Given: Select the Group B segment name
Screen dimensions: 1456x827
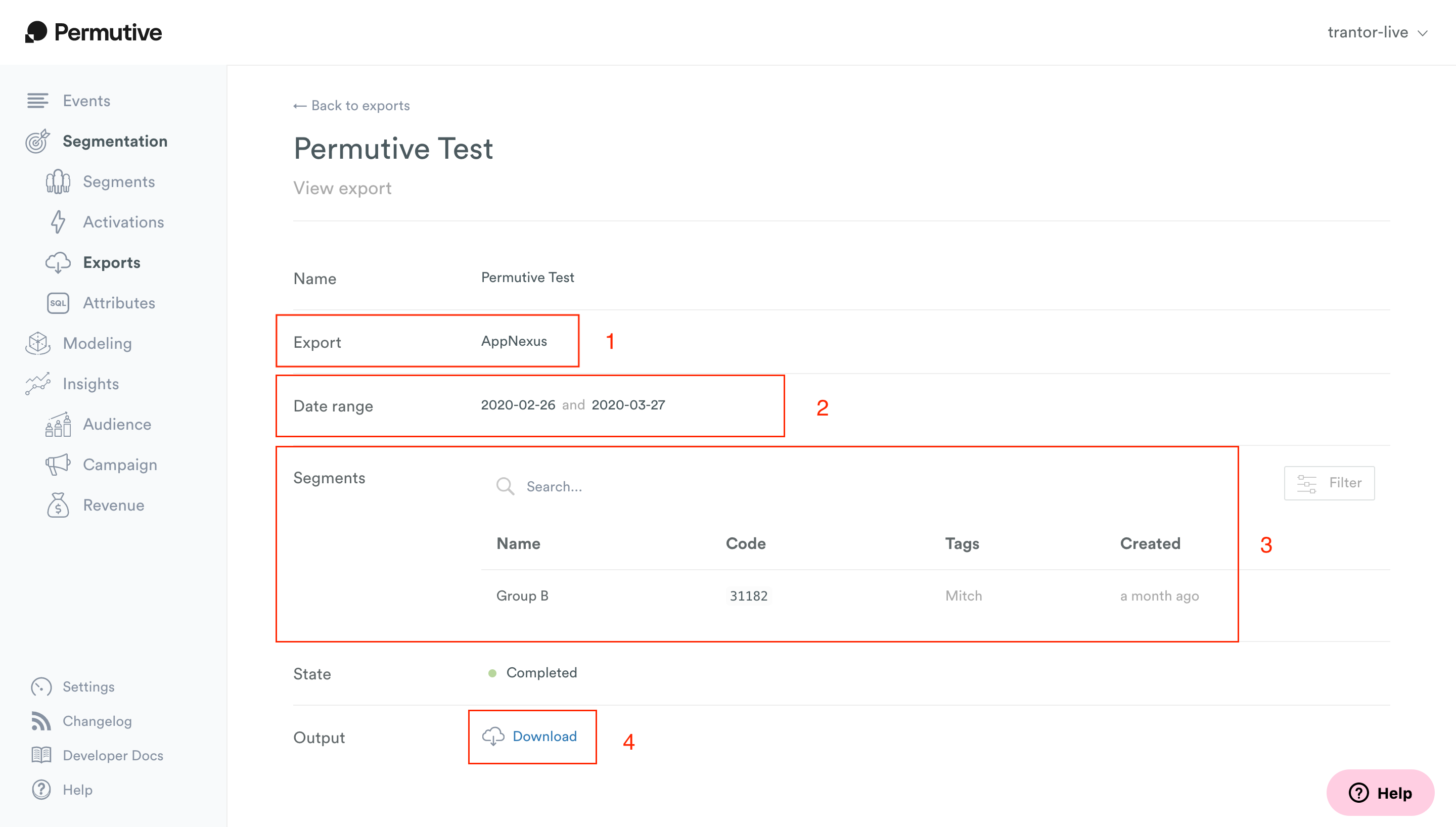Looking at the screenshot, I should (x=522, y=596).
